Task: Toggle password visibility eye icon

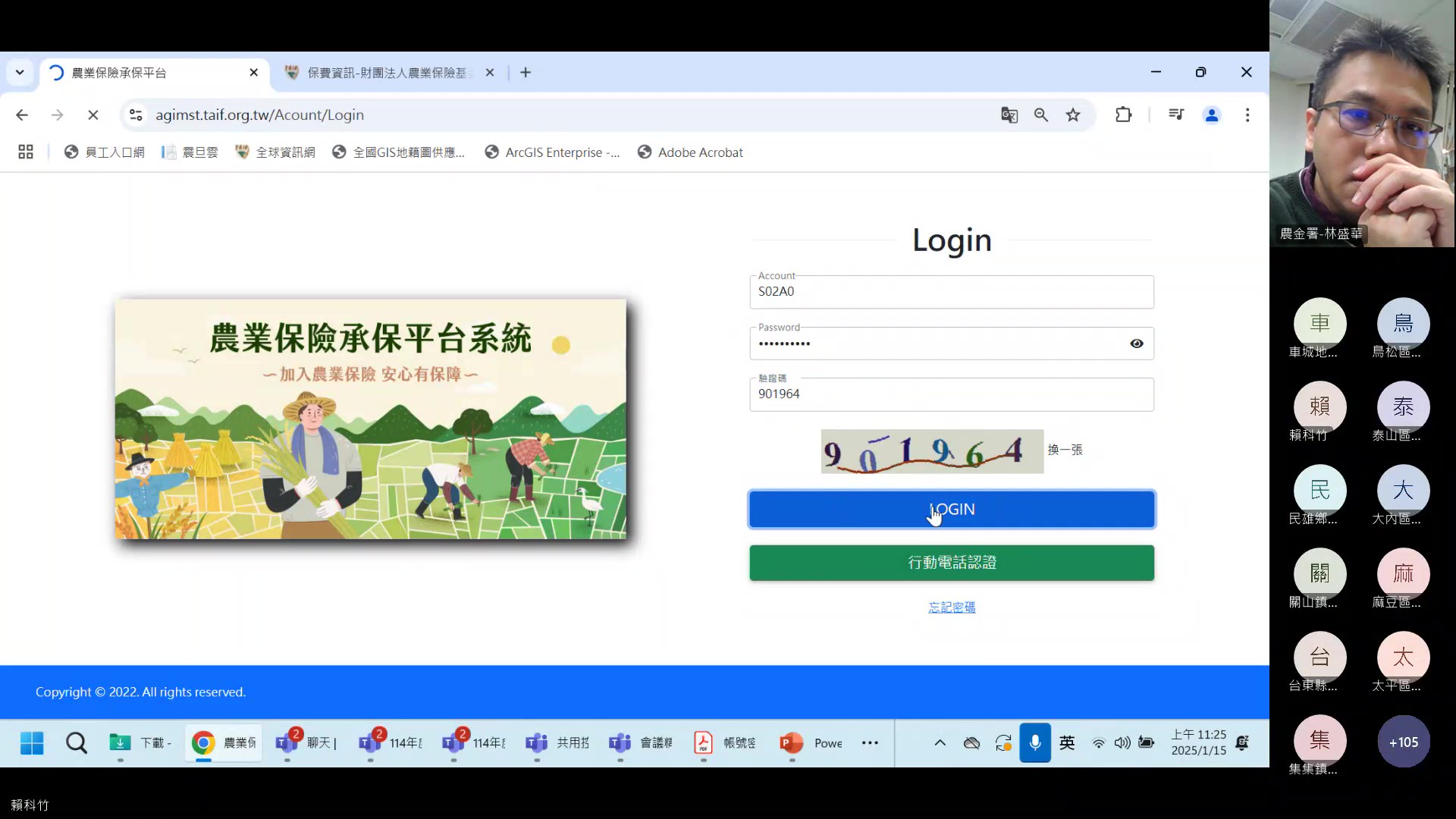Action: (1137, 344)
